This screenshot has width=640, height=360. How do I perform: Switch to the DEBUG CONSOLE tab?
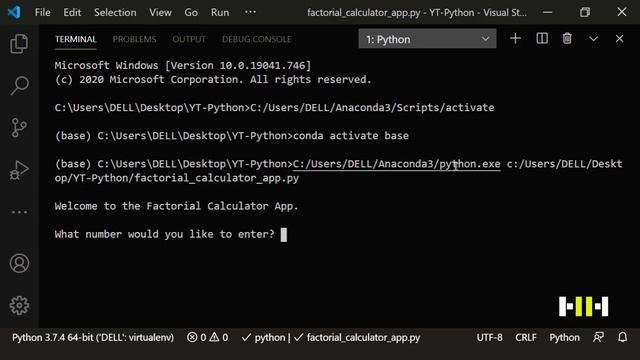click(x=256, y=39)
